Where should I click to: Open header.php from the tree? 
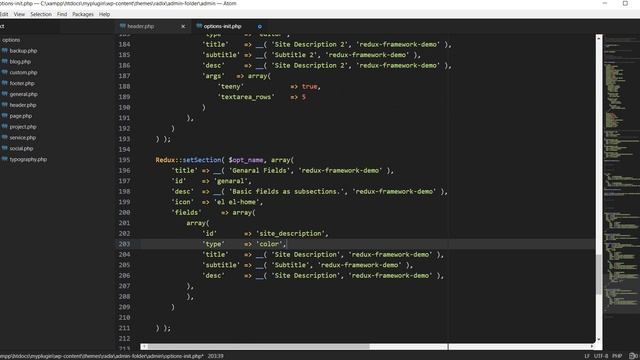(x=23, y=105)
